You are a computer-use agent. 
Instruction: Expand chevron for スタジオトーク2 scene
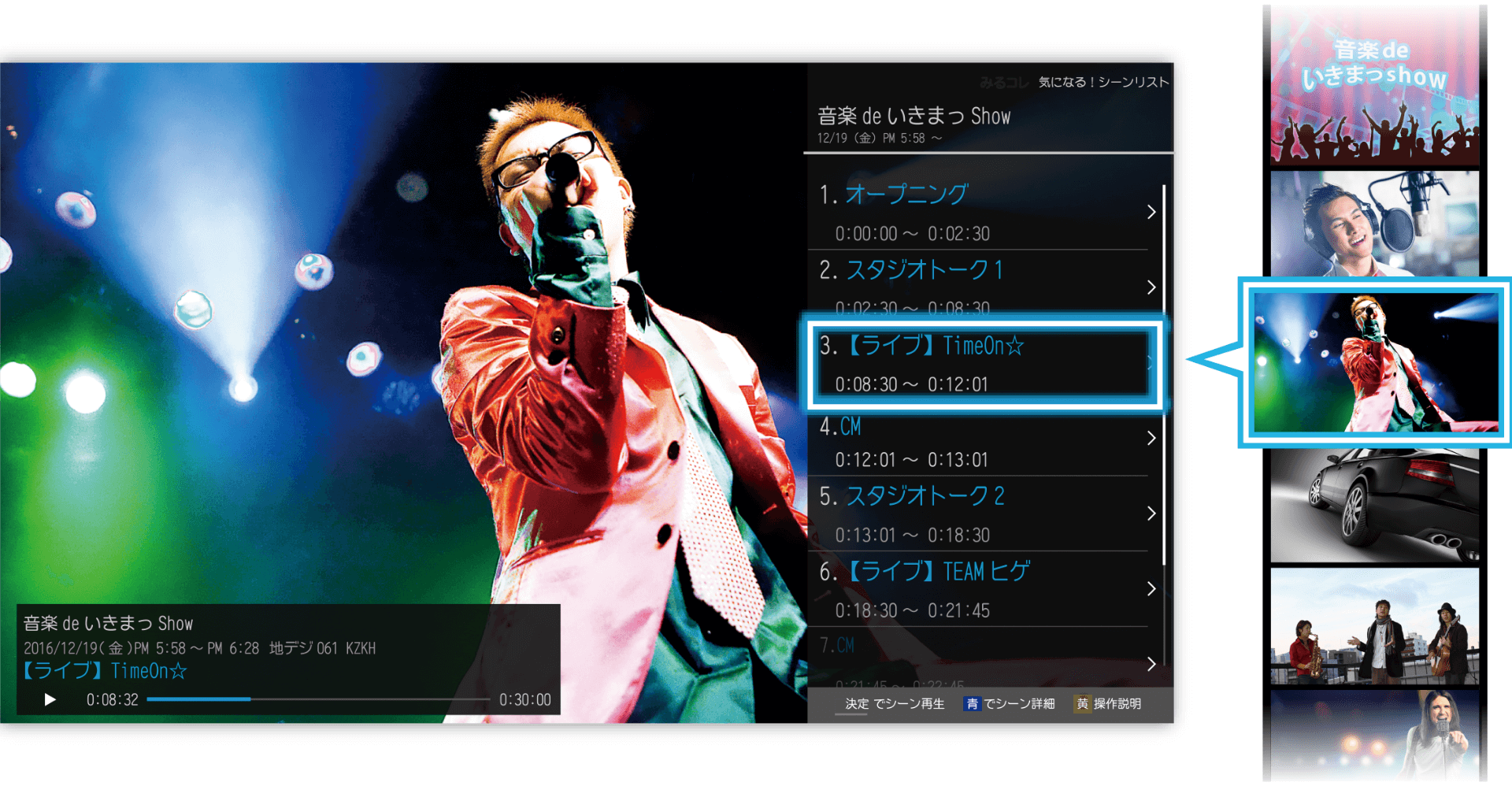point(1151,513)
